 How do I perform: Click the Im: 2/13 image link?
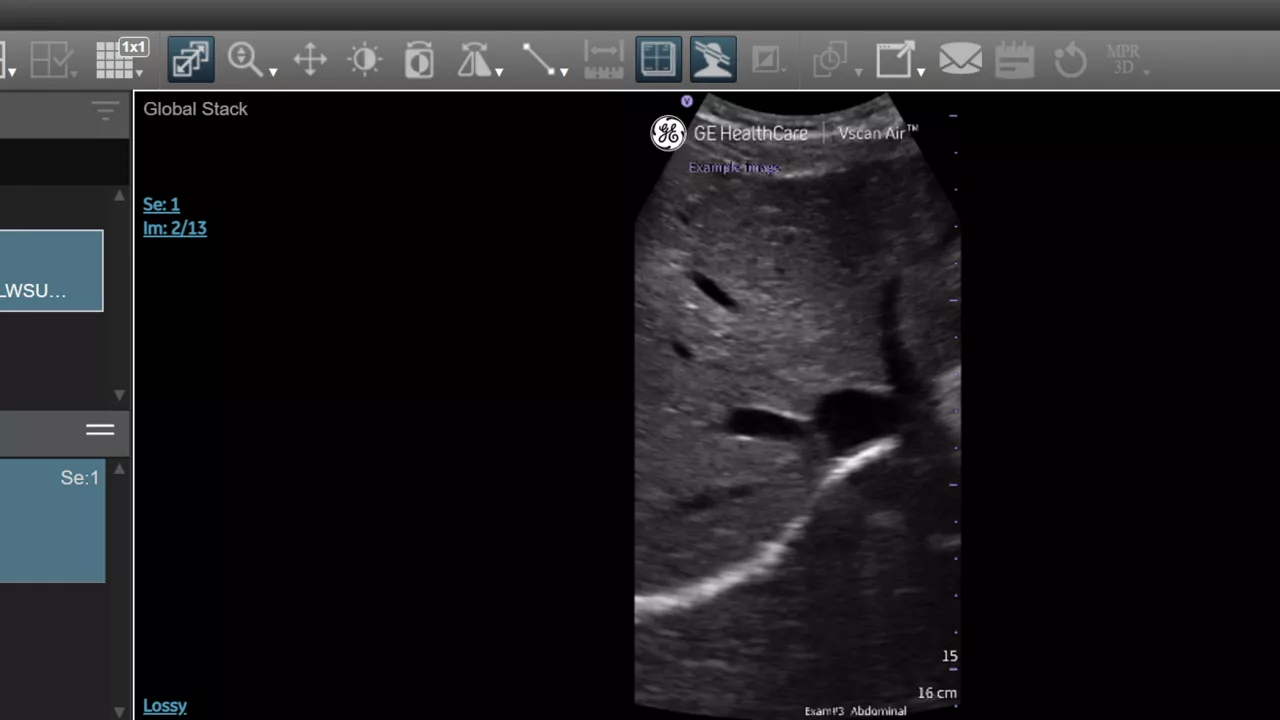[175, 228]
